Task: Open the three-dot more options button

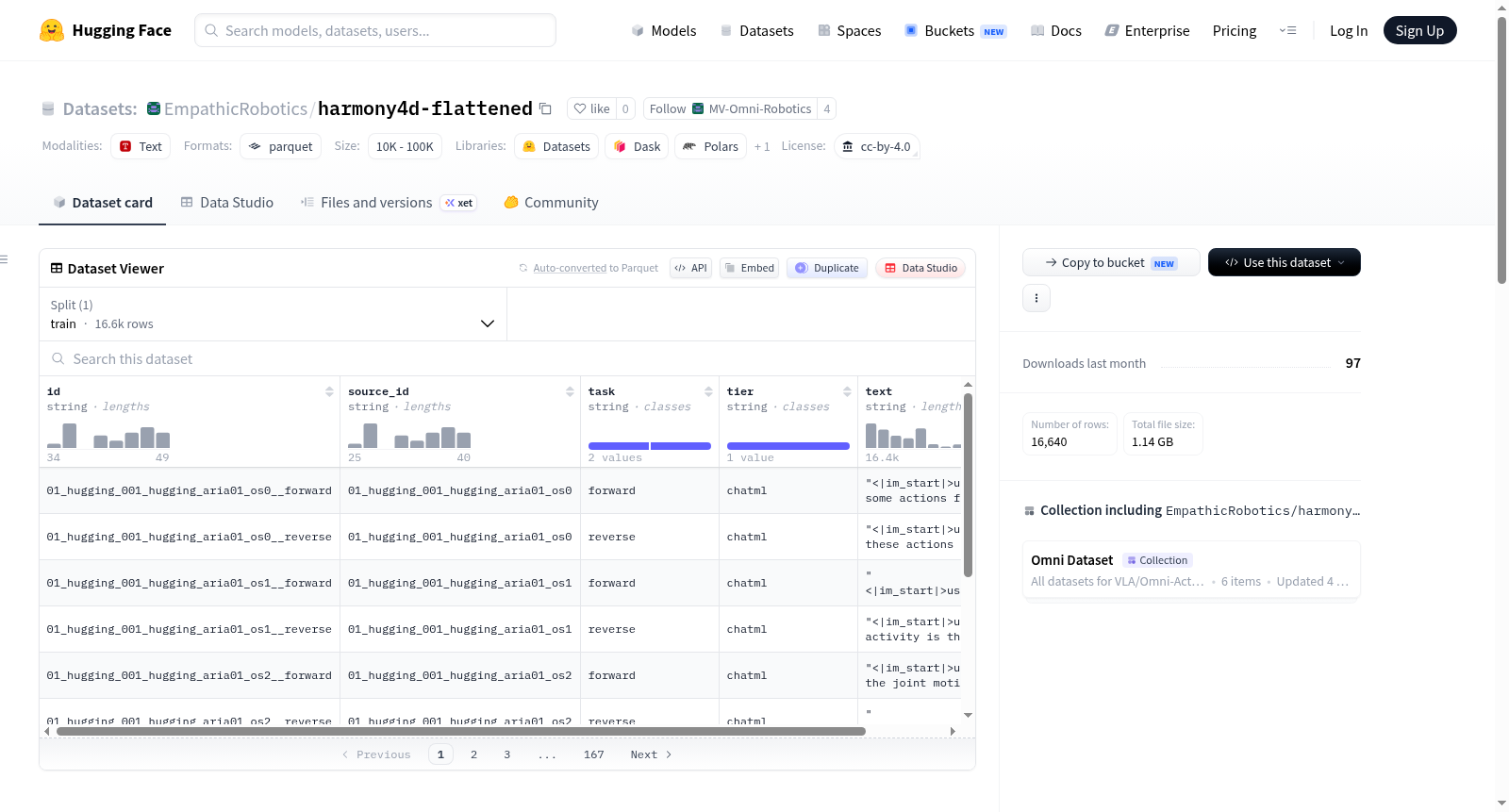Action: (x=1036, y=298)
